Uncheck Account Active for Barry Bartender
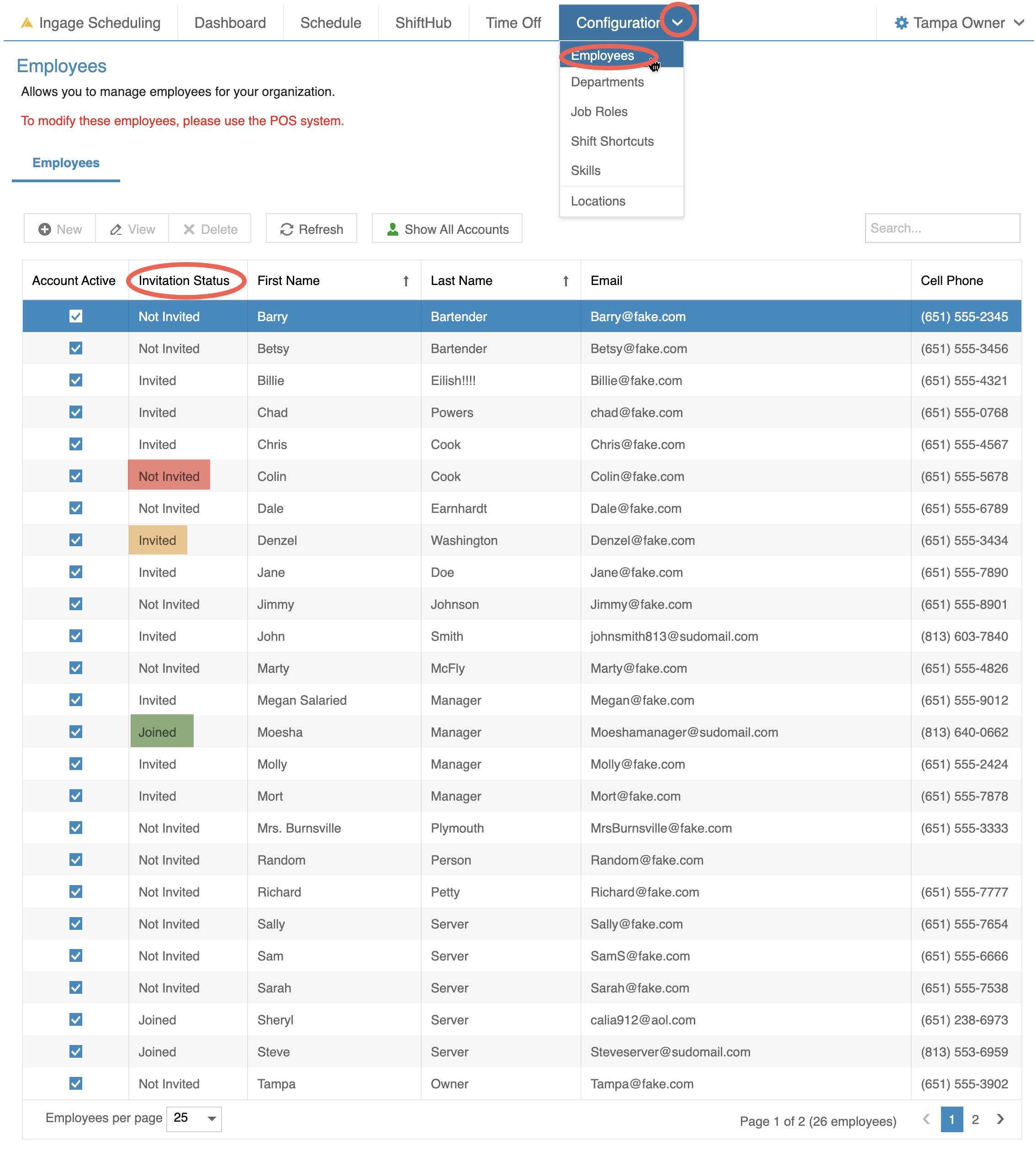 tap(76, 317)
